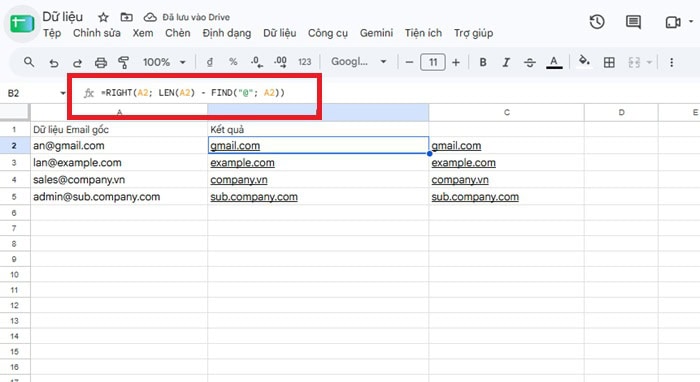Viewport: 700px width, 382px height.
Task: Check the saved to Drive cloud icon
Action: [x=150, y=17]
